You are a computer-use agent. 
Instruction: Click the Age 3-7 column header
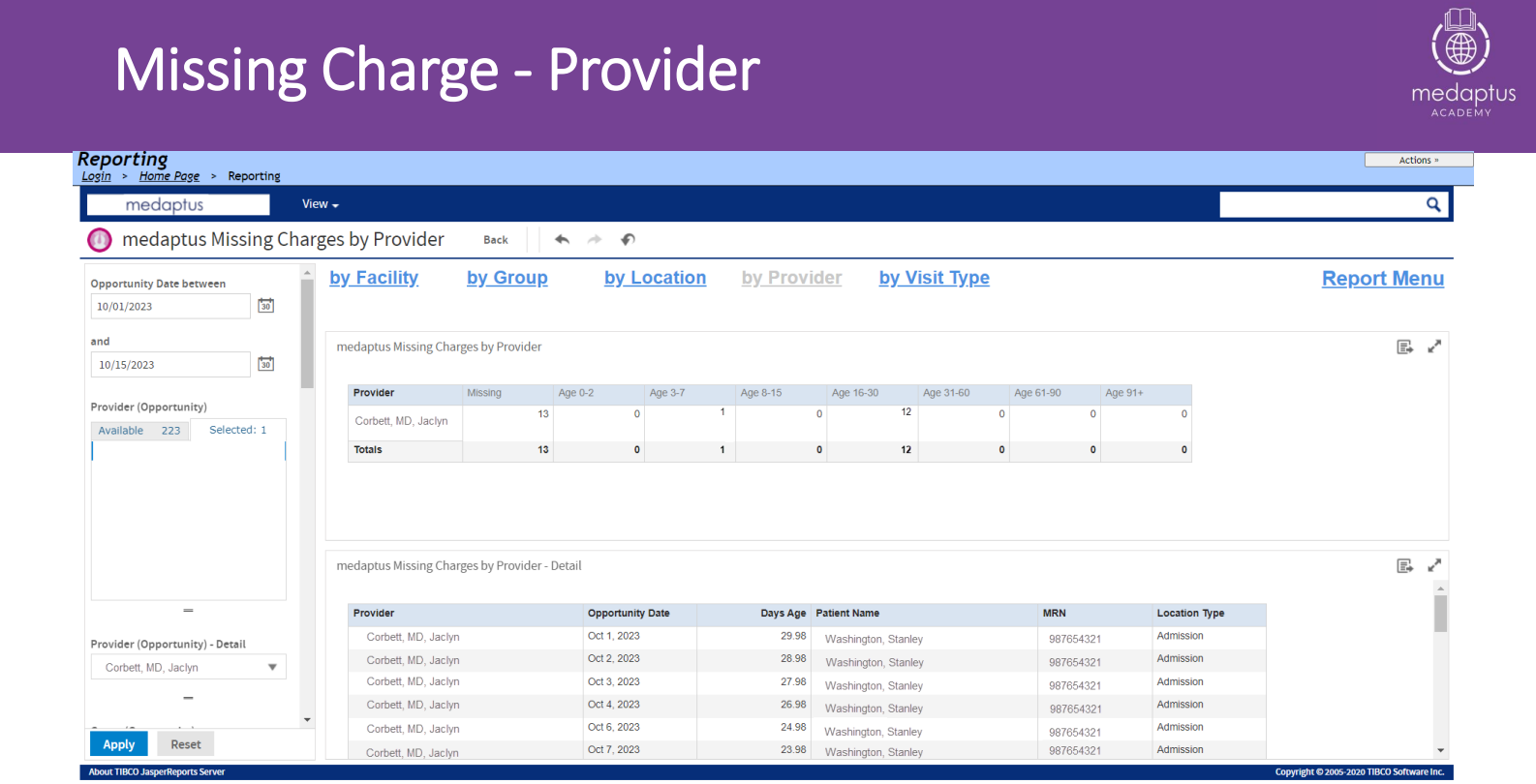pos(667,393)
